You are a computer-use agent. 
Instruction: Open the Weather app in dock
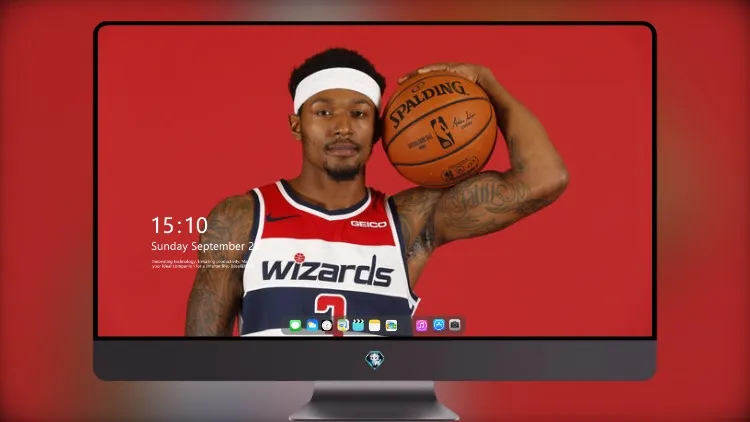coord(312,325)
